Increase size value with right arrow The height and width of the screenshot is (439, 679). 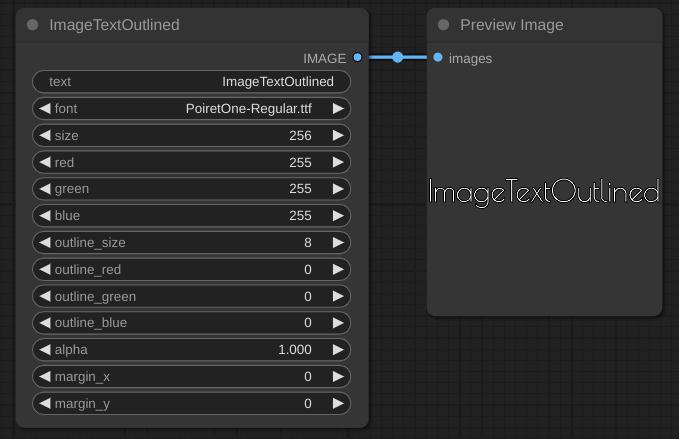coord(338,135)
